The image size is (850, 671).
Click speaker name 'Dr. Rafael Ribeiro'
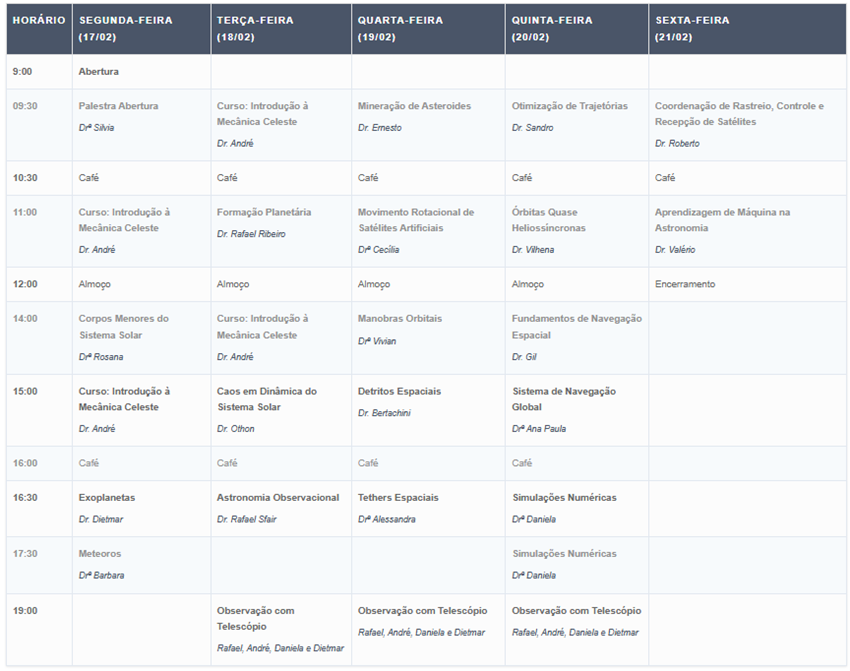(251, 234)
